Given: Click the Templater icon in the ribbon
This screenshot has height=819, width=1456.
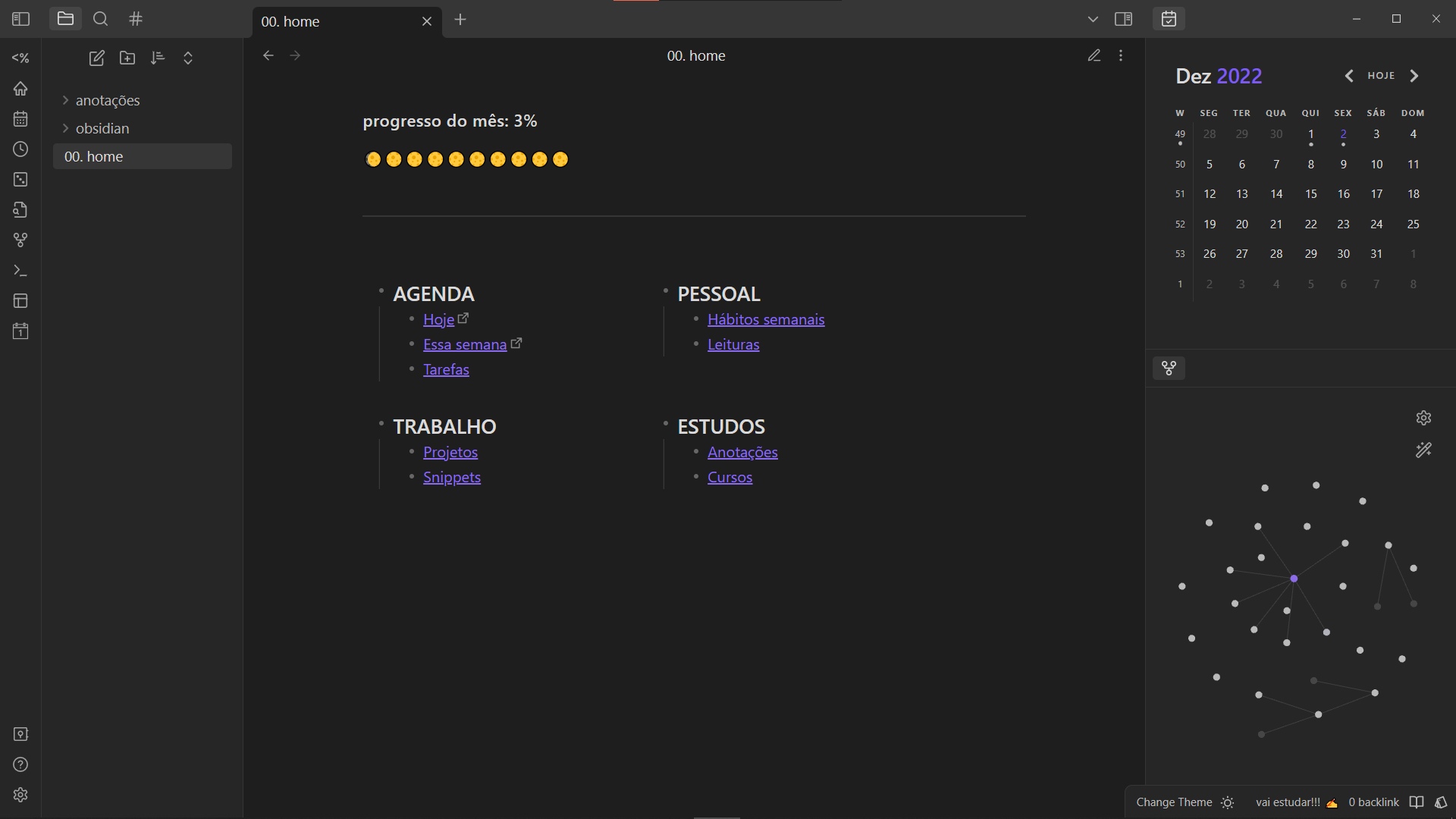Looking at the screenshot, I should (20, 58).
